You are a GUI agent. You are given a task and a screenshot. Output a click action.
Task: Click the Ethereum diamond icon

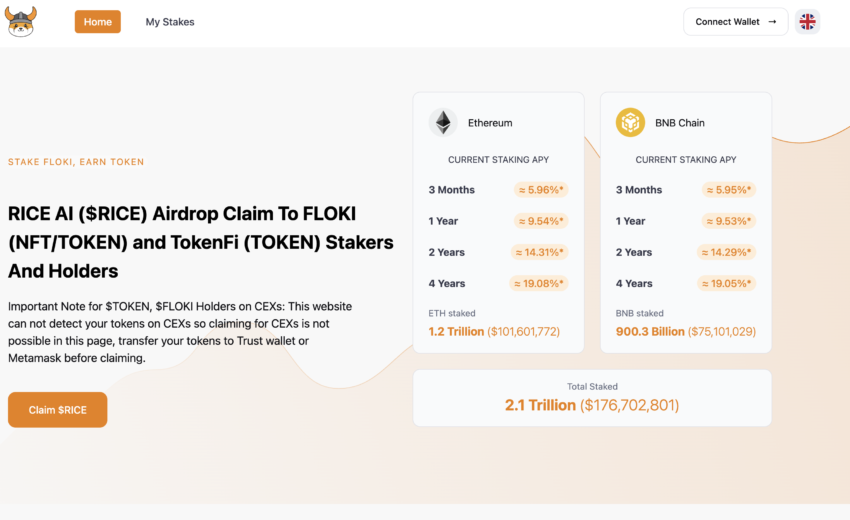(443, 123)
